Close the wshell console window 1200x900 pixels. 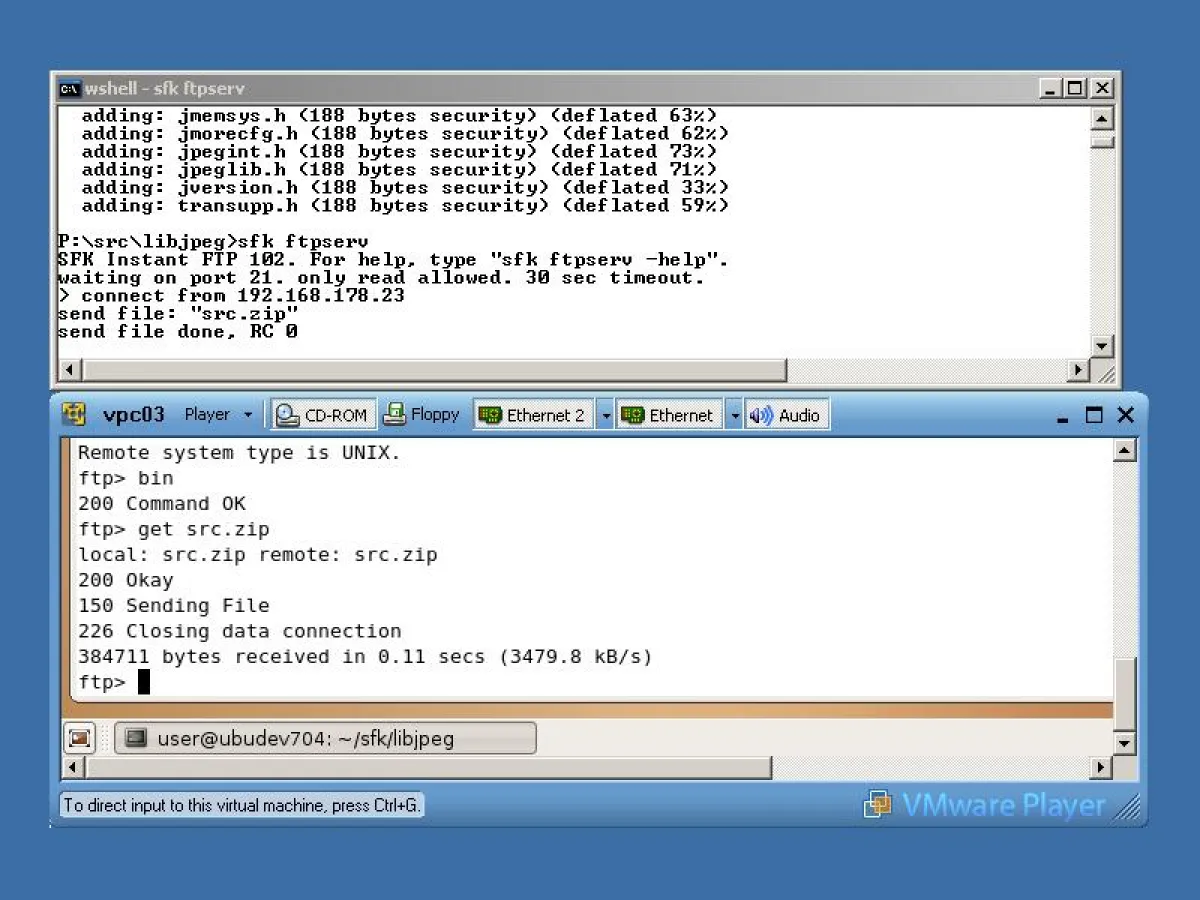pos(1101,88)
